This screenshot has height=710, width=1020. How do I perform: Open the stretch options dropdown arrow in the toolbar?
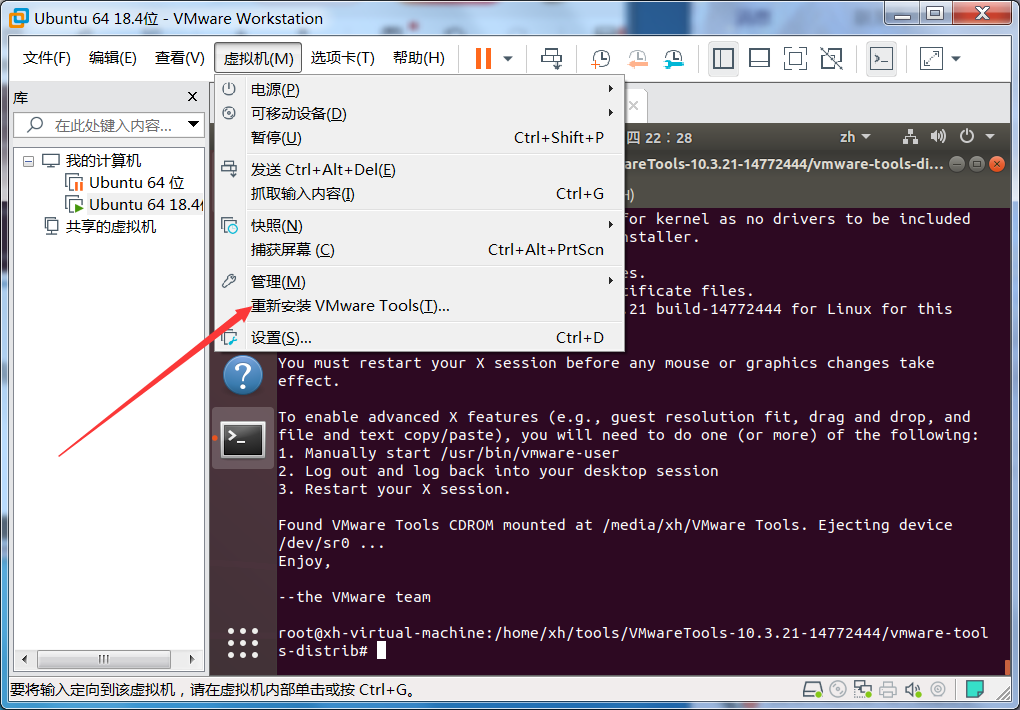pyautogui.click(x=956, y=59)
